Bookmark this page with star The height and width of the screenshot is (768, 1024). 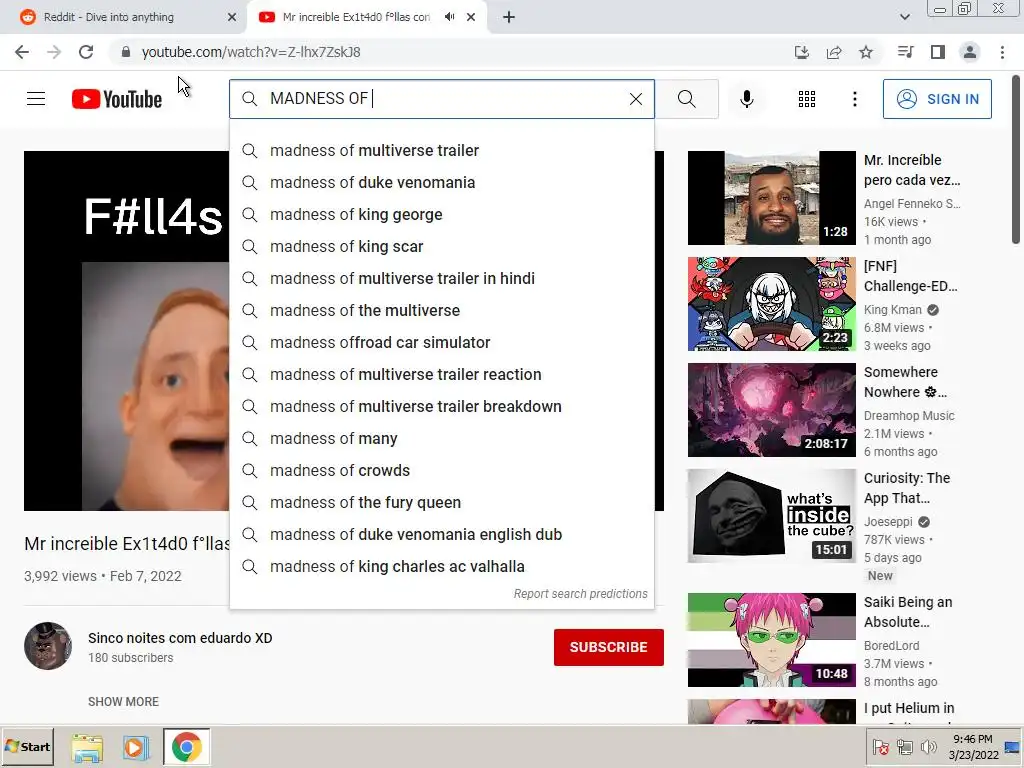click(866, 52)
